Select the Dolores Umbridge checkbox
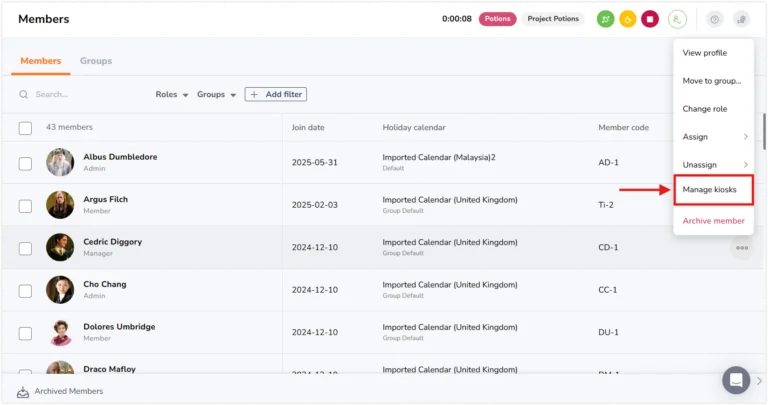Viewport: 768px width, 405px height. pos(25,334)
